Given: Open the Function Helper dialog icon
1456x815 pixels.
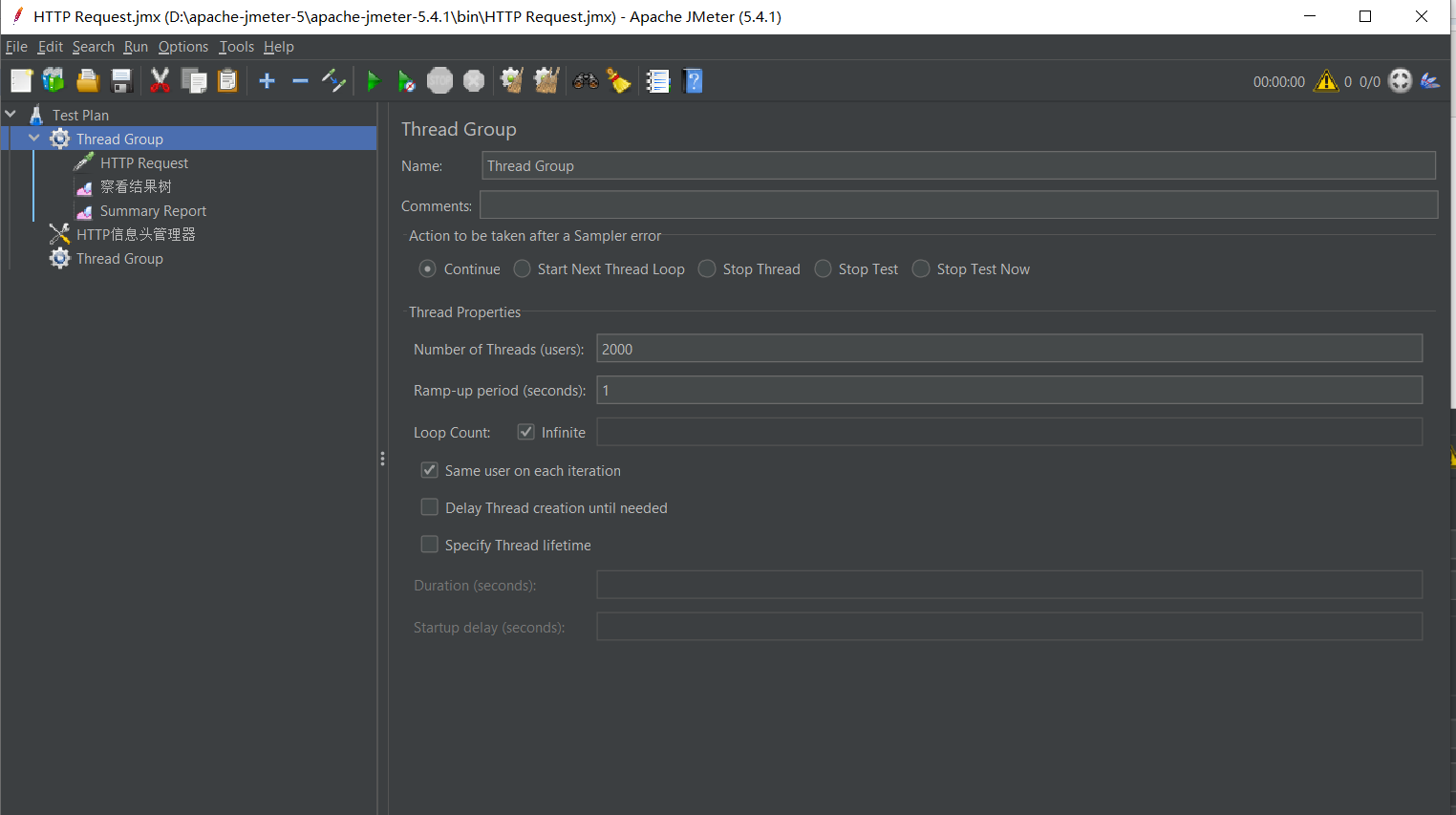Looking at the screenshot, I should (658, 81).
